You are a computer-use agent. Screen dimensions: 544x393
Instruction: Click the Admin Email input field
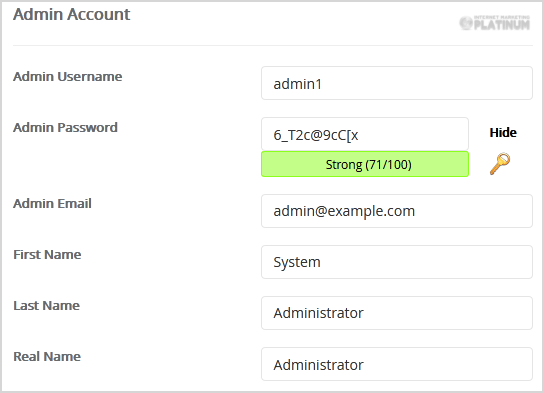397,211
